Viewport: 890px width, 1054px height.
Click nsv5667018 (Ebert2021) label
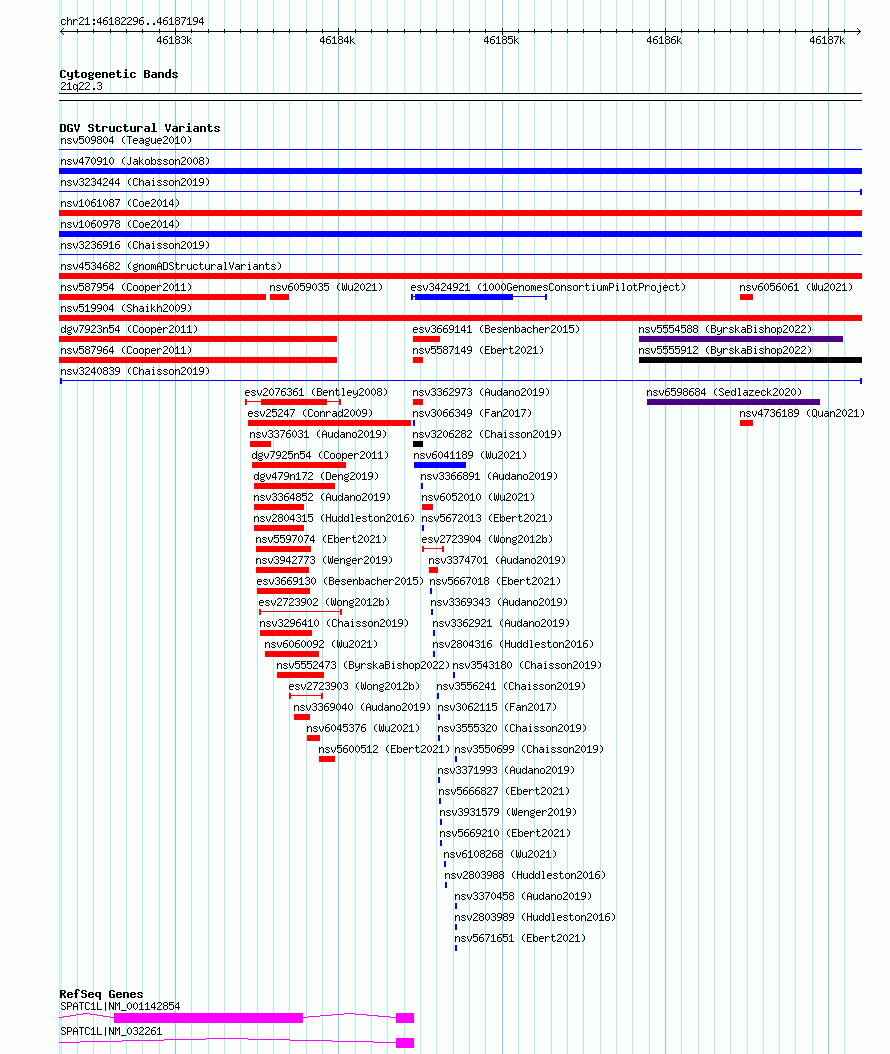[495, 581]
